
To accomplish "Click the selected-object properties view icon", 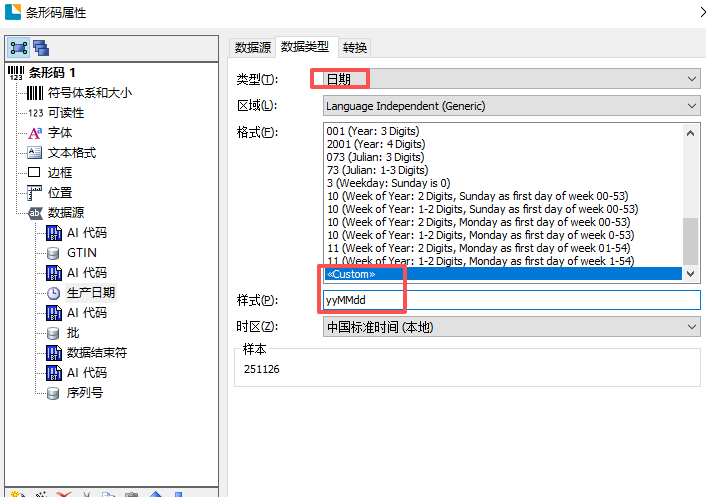I will pos(18,47).
